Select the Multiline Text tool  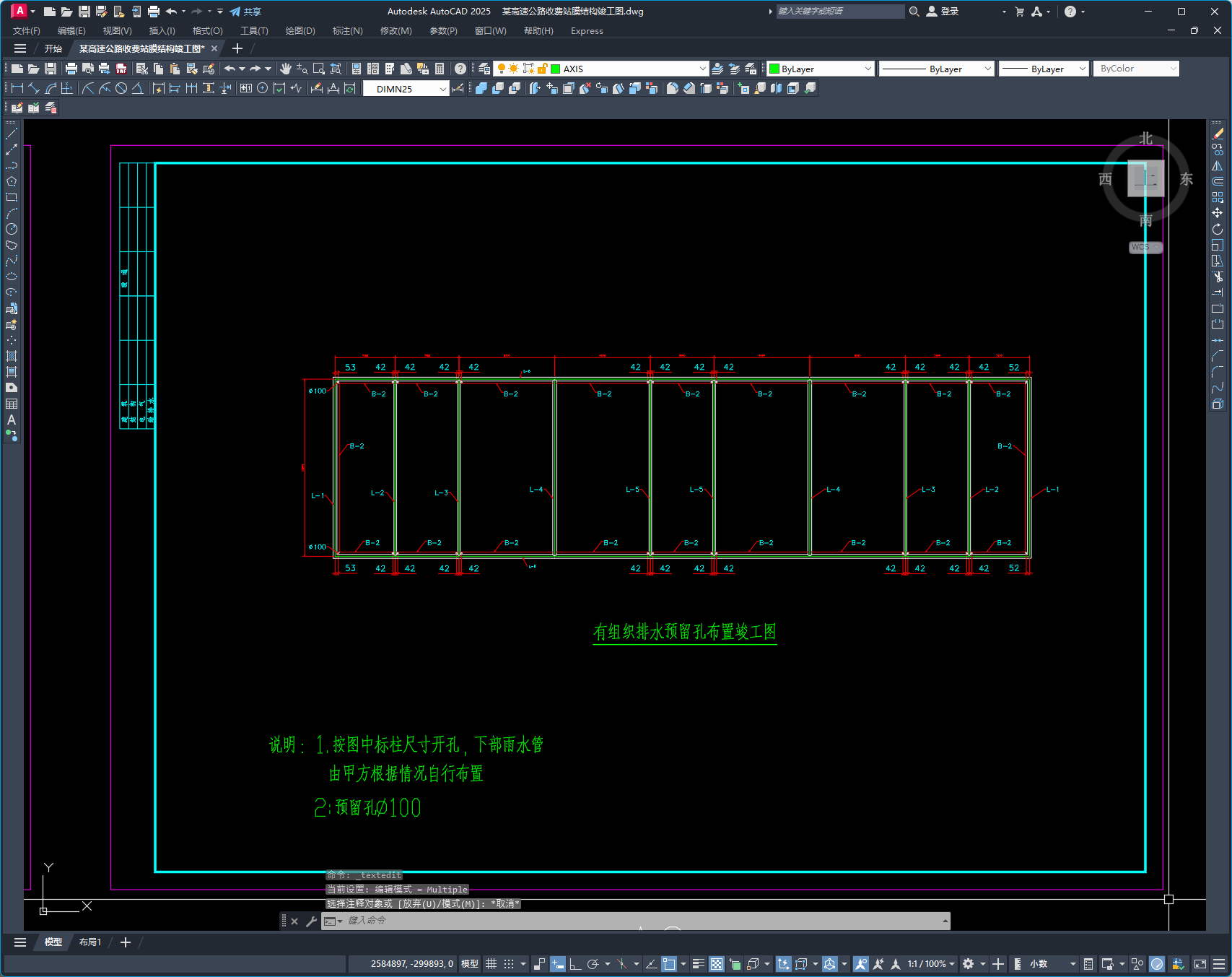tap(12, 420)
